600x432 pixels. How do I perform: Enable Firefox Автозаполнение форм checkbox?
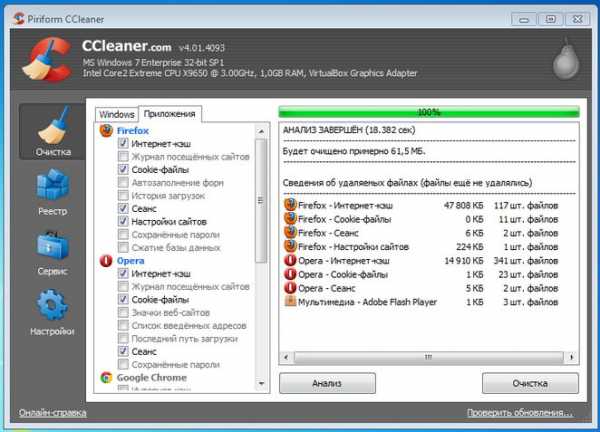pyautogui.click(x=123, y=183)
